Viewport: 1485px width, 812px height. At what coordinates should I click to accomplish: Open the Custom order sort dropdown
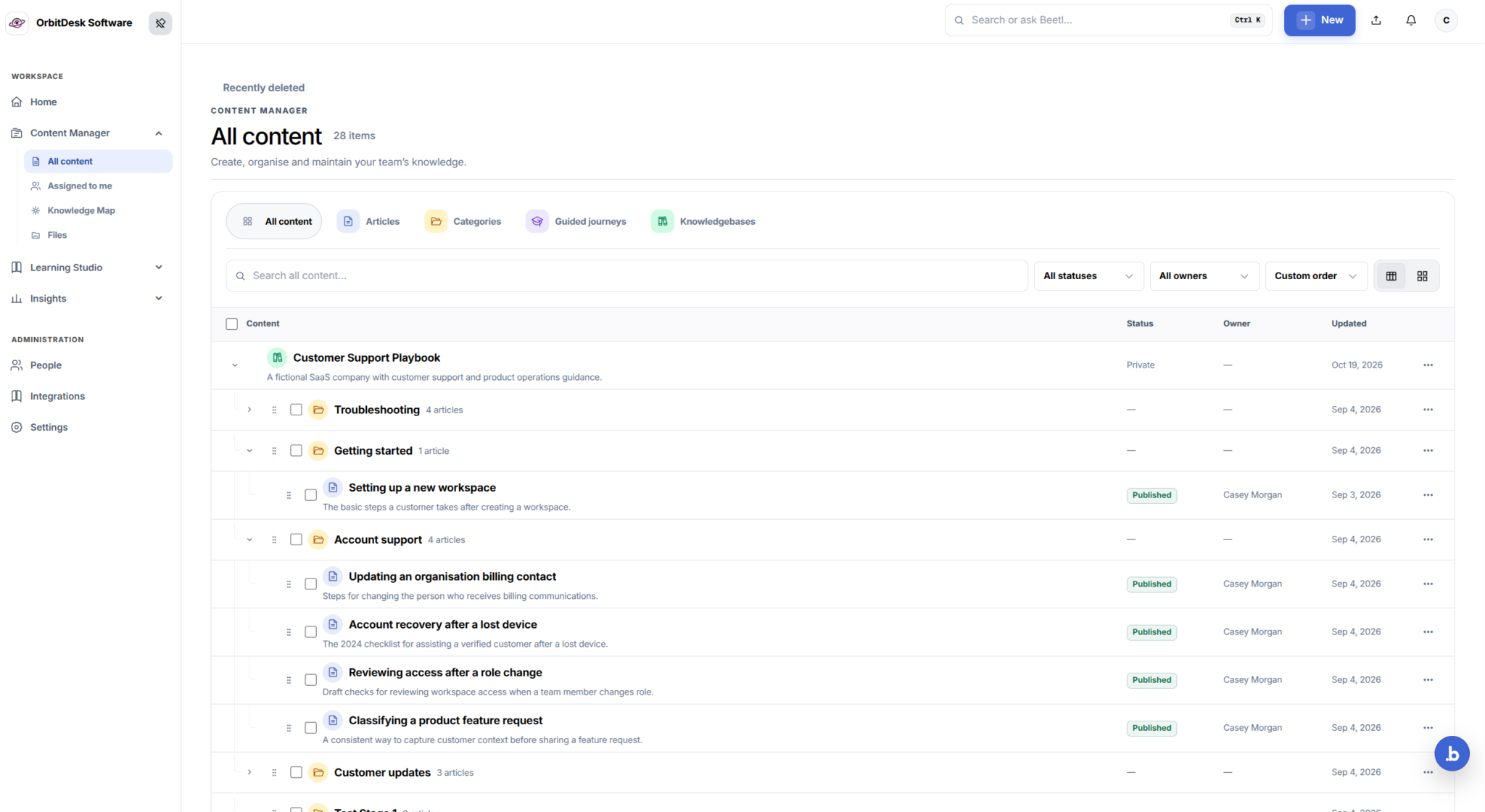point(1316,276)
